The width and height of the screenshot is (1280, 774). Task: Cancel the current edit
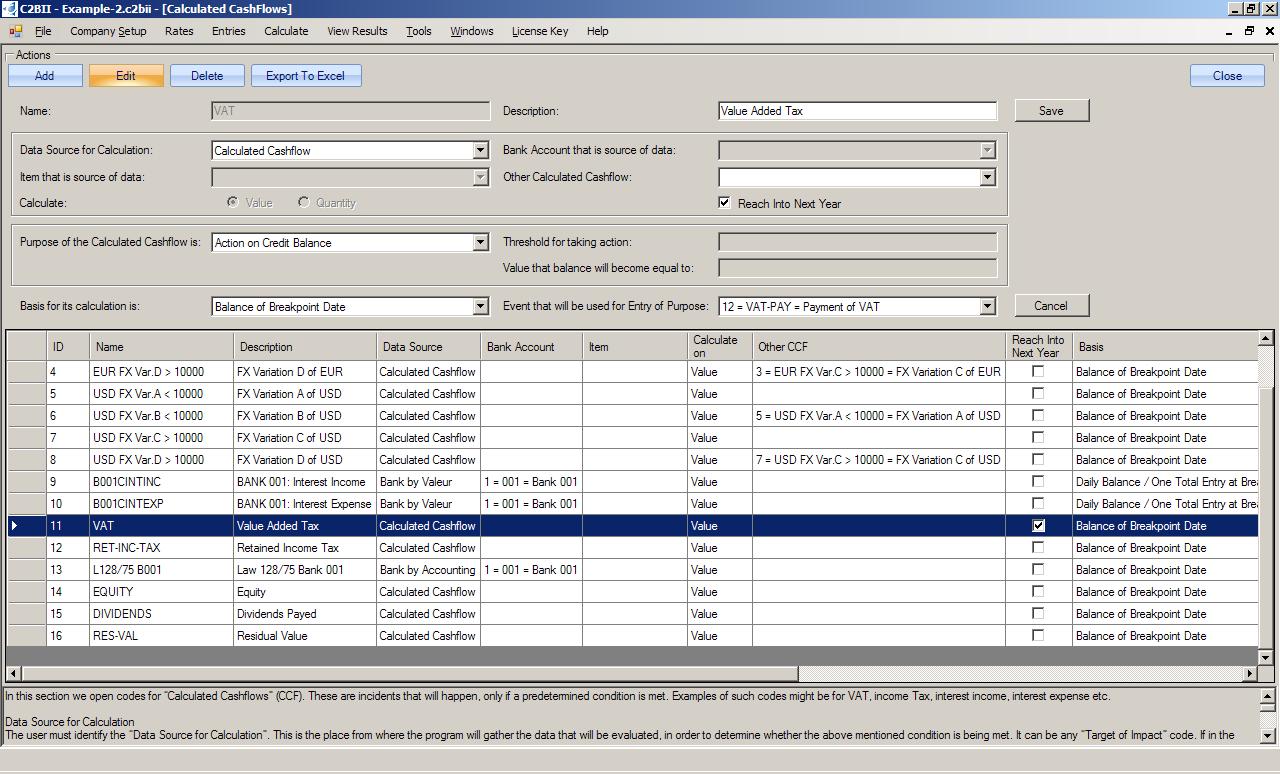point(1051,306)
